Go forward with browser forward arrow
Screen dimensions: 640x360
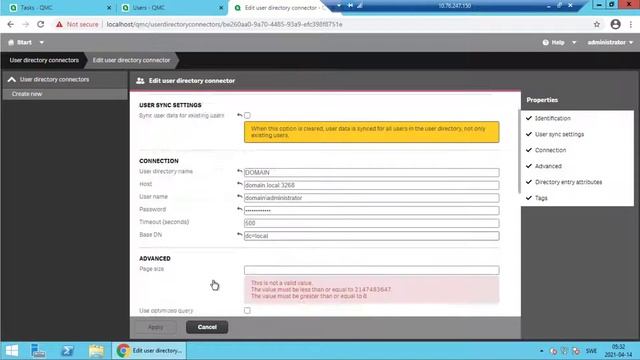25,24
